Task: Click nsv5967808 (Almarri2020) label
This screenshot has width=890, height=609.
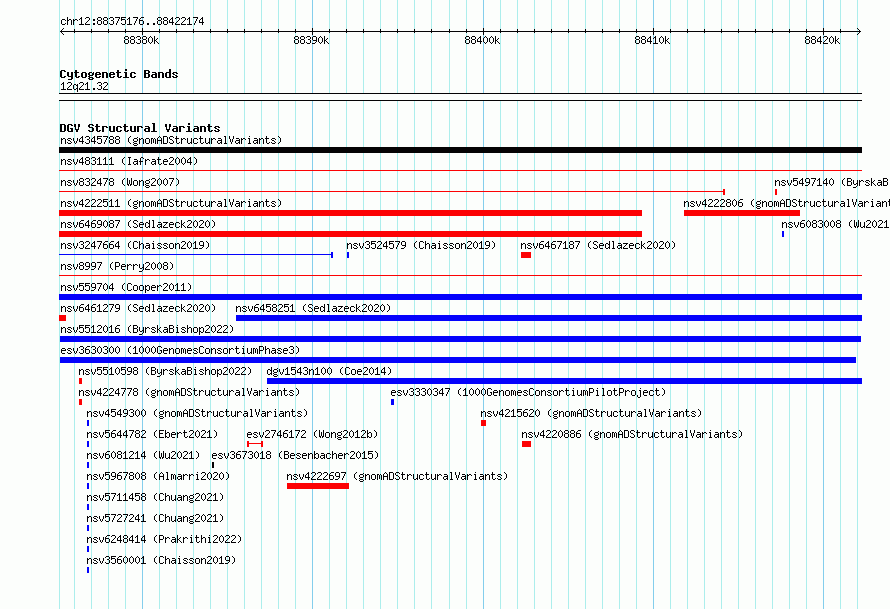Action: [x=158, y=476]
